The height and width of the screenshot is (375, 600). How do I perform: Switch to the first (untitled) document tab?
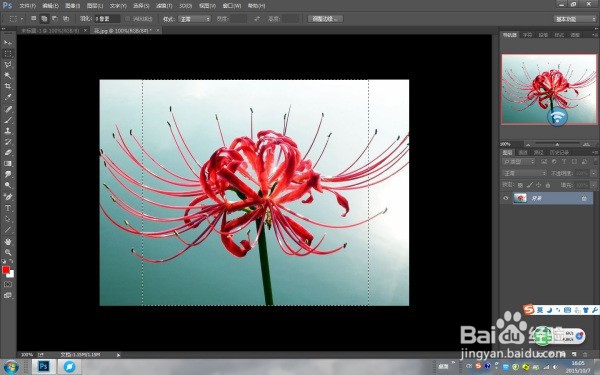click(50, 30)
